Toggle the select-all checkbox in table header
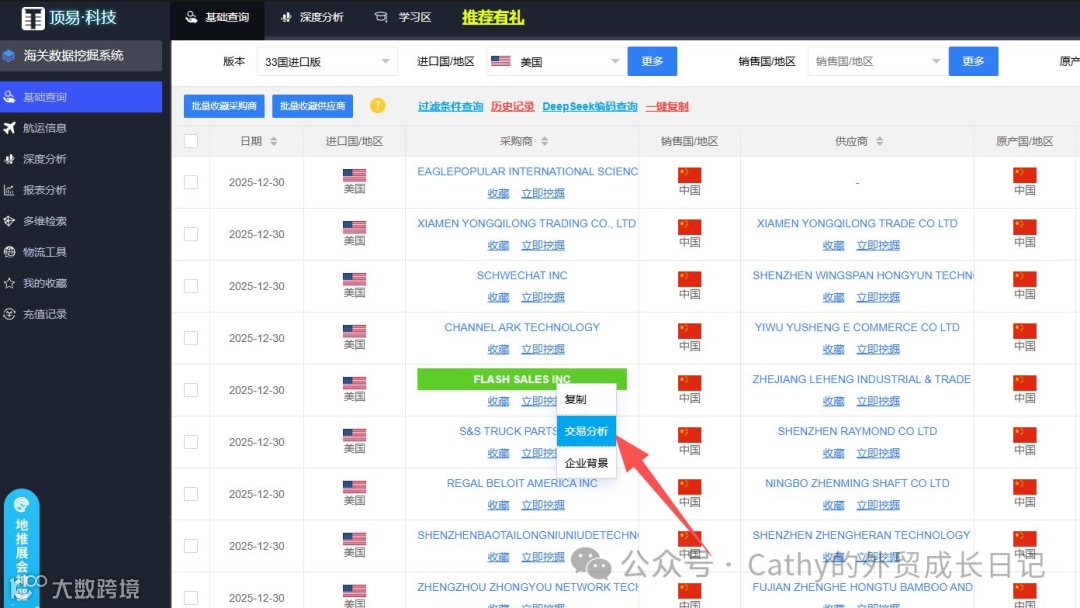This screenshot has width=1080, height=608. tap(191, 141)
